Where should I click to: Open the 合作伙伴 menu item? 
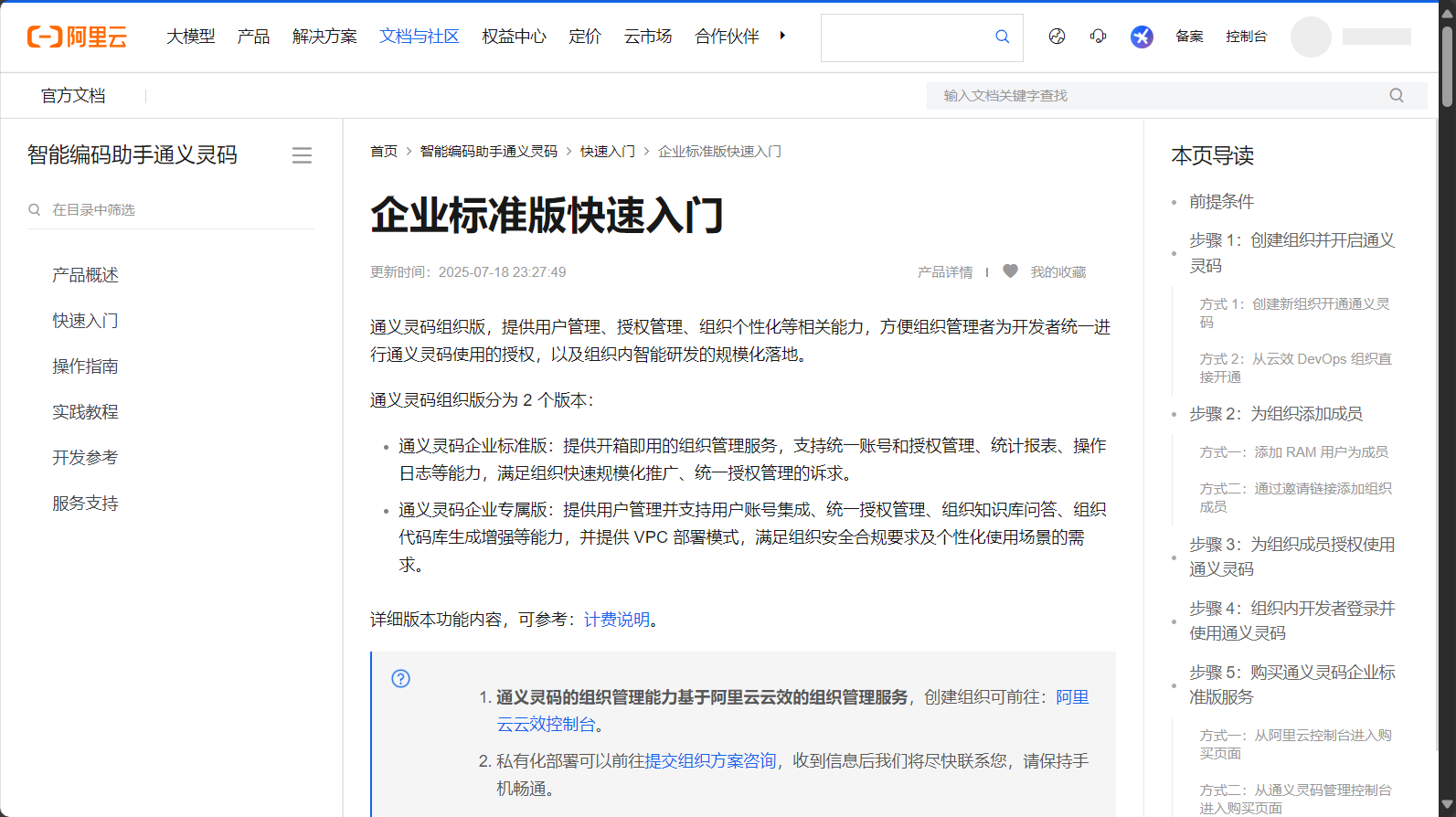point(727,37)
